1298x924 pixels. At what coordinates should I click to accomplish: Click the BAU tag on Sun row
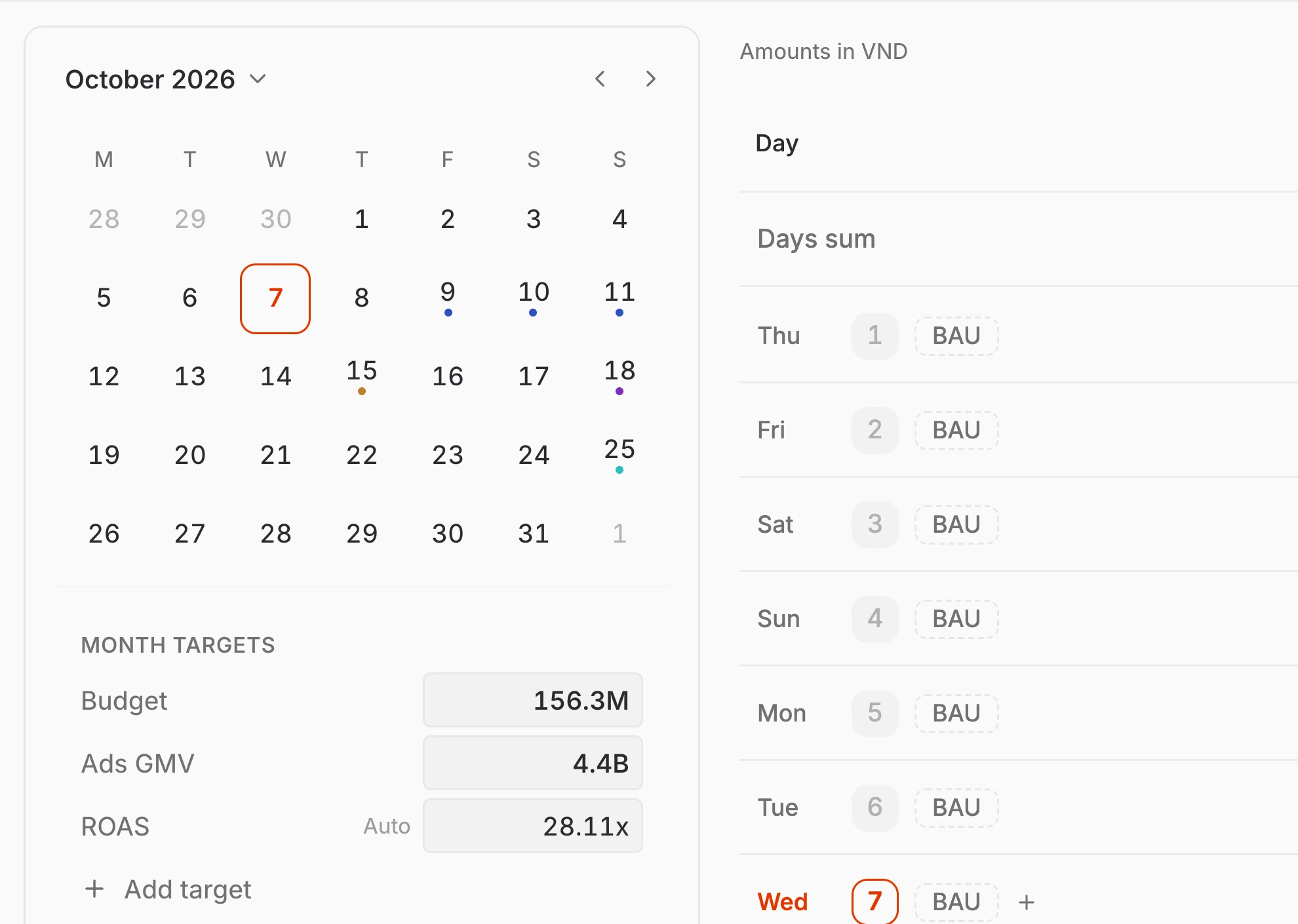pyautogui.click(x=956, y=619)
